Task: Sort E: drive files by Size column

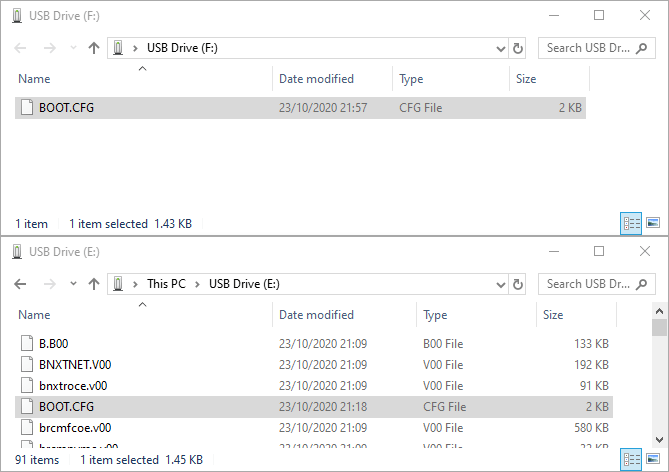Action: click(553, 315)
